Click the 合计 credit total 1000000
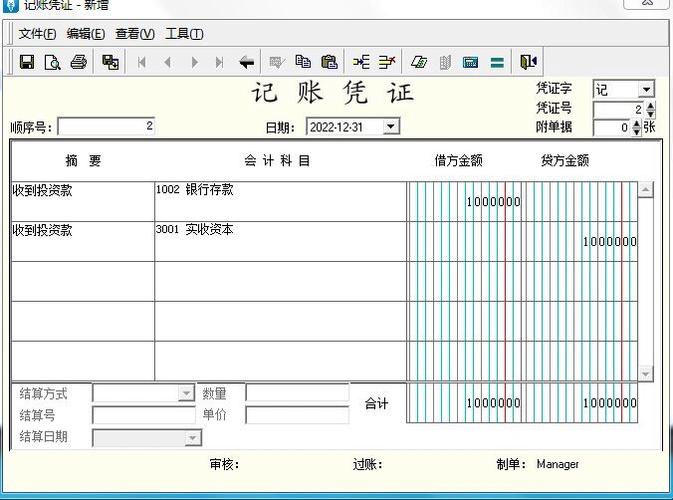This screenshot has height=500, width=673. tap(609, 403)
